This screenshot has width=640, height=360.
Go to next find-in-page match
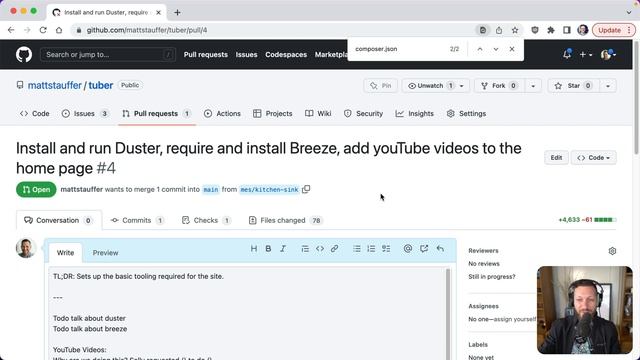(496, 49)
